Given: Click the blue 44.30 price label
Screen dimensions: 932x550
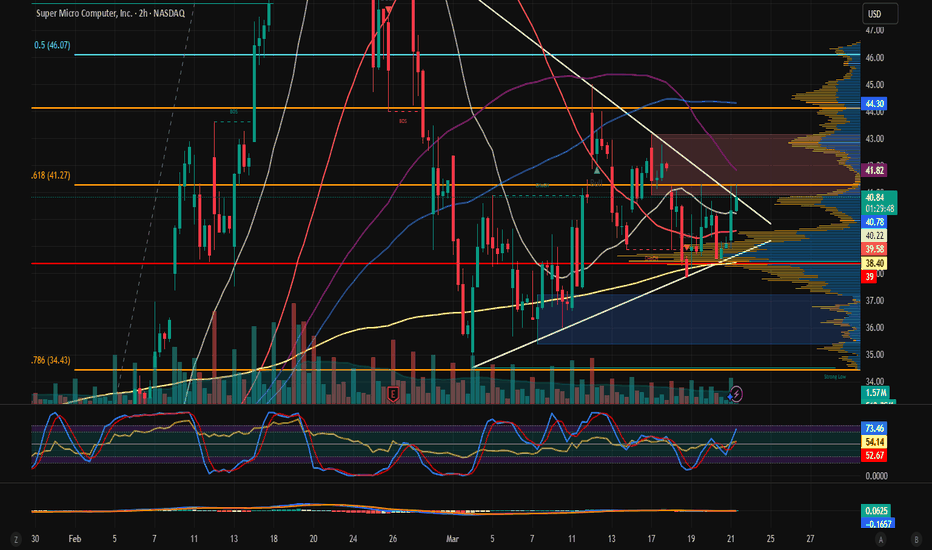Looking at the screenshot, I should tap(874, 103).
